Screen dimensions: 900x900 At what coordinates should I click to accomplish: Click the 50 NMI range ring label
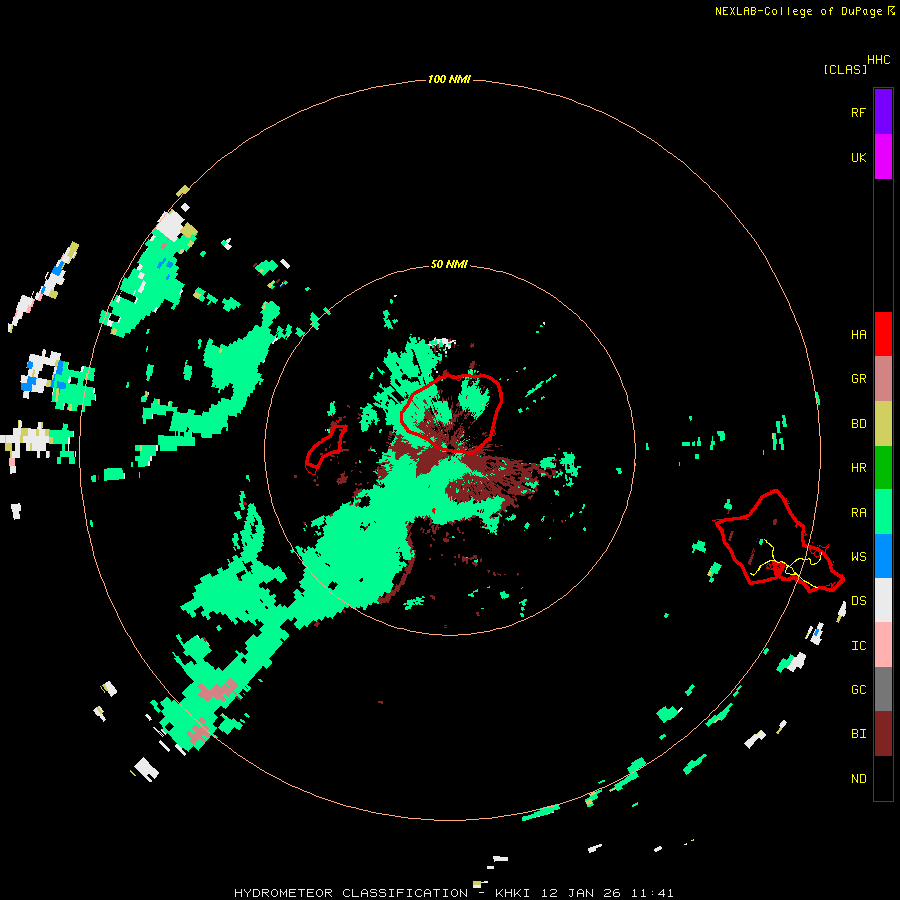pyautogui.click(x=449, y=264)
